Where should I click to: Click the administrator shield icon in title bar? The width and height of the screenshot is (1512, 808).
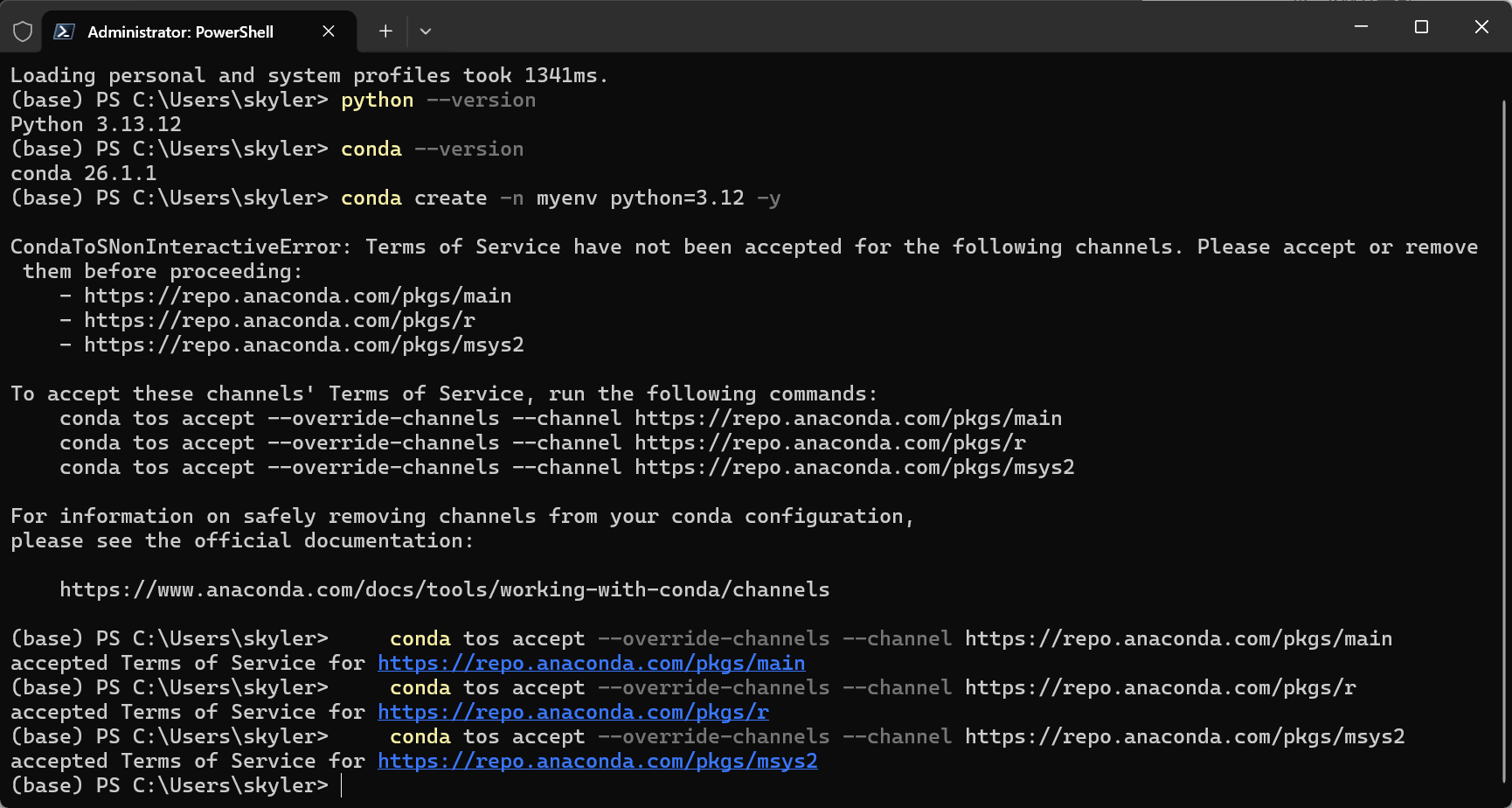[23, 31]
